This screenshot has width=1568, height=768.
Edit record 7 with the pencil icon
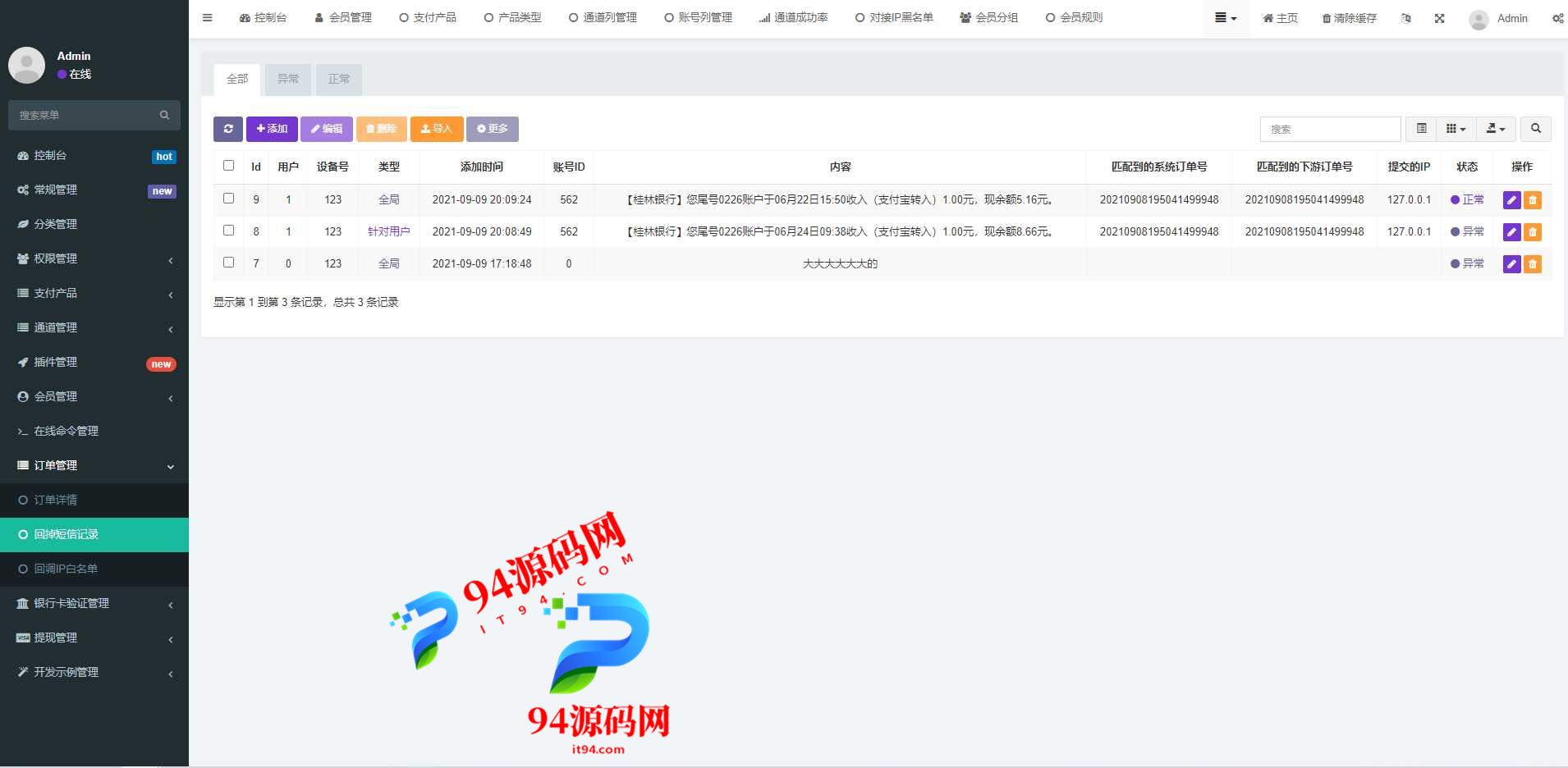pyautogui.click(x=1512, y=264)
